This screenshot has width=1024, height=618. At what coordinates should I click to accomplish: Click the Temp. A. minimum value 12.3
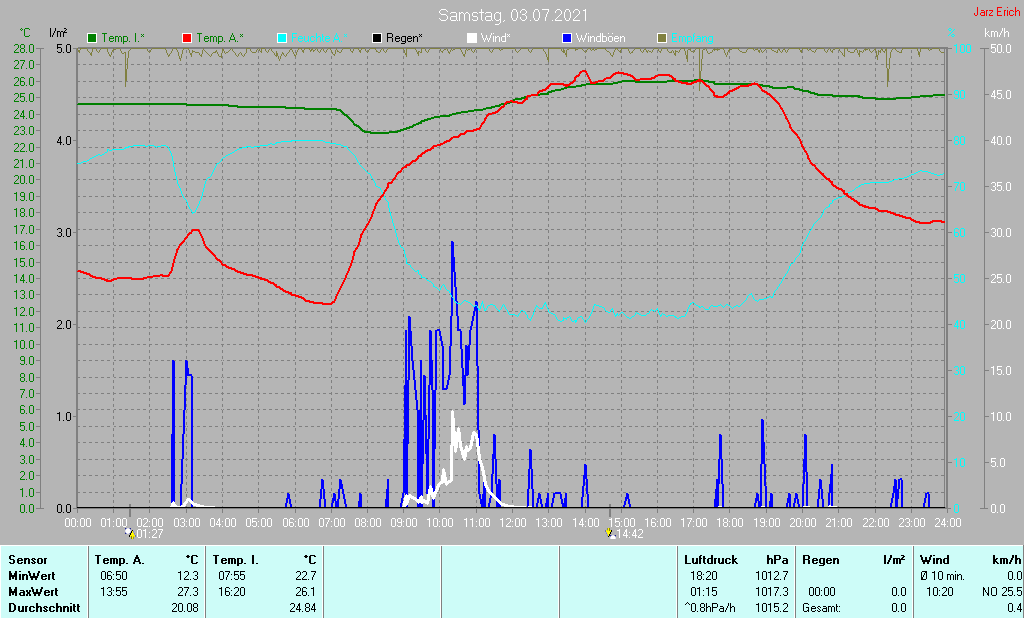tap(188, 576)
